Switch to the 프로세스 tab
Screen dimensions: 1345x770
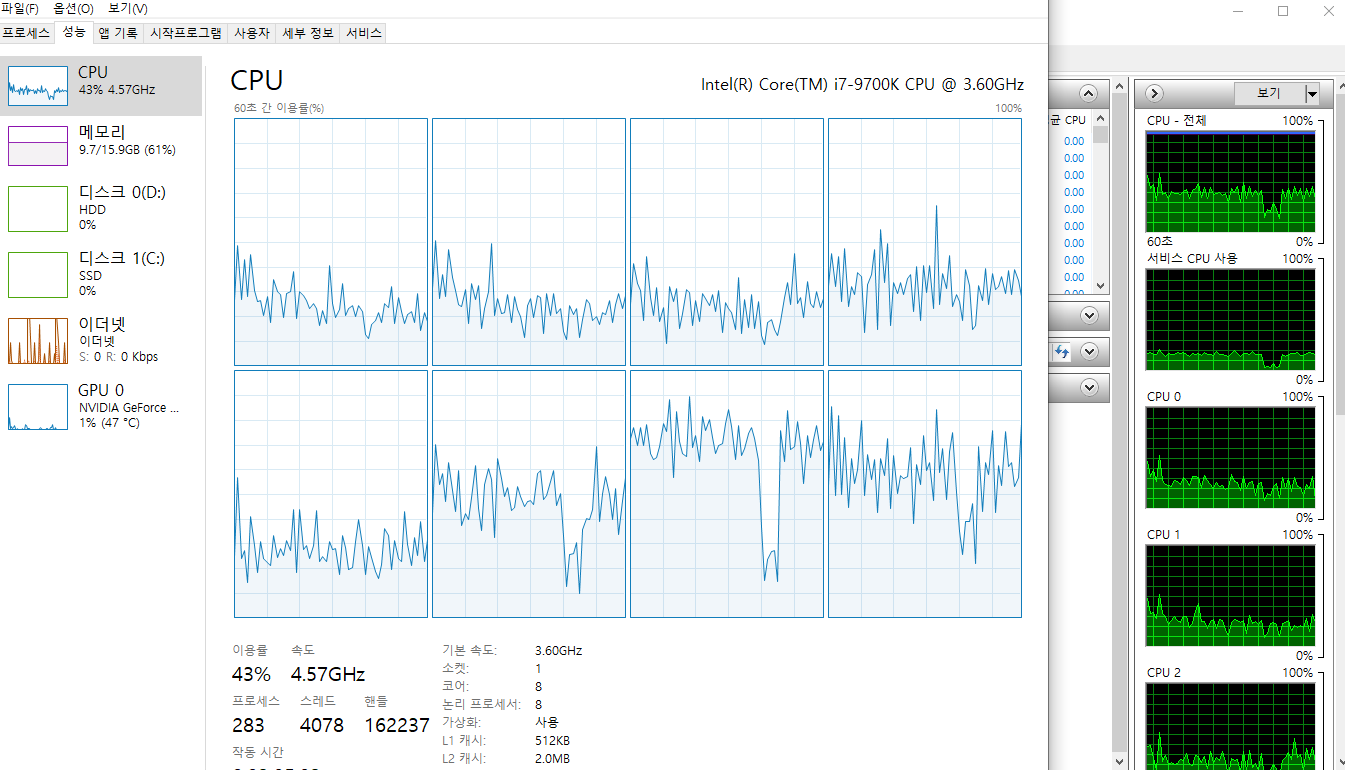27,33
